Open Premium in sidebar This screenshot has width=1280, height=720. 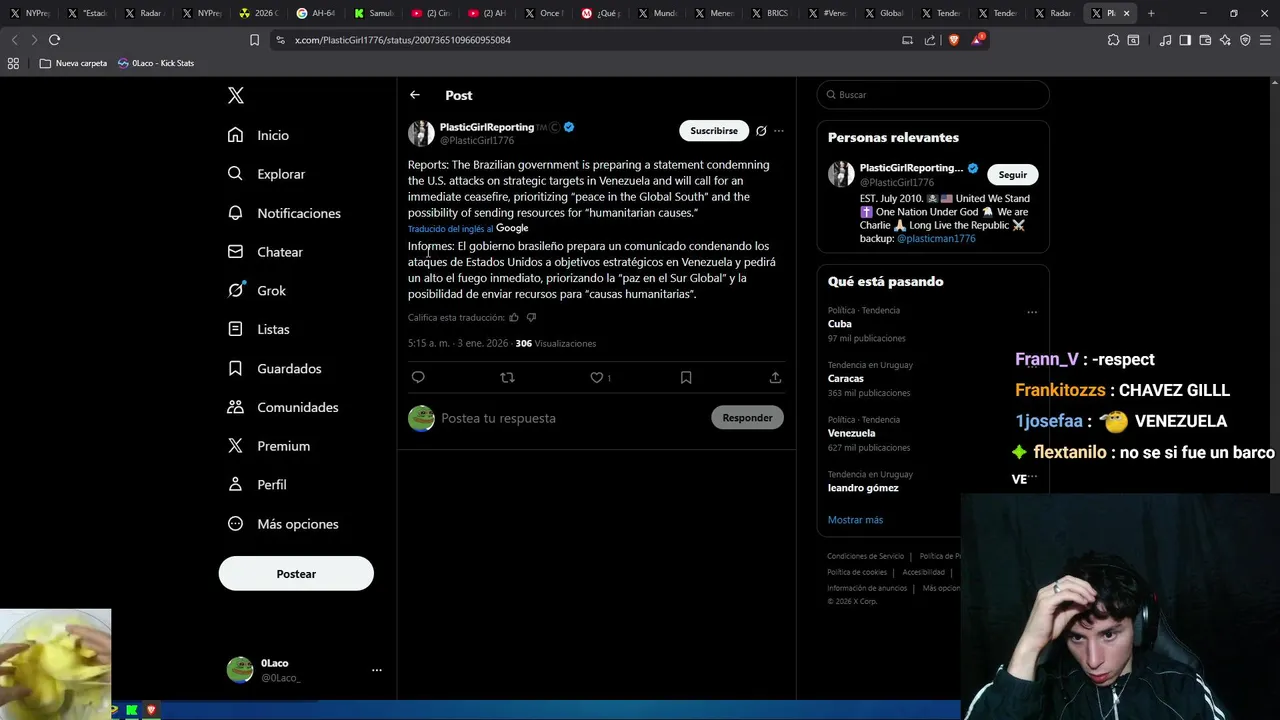point(269,446)
